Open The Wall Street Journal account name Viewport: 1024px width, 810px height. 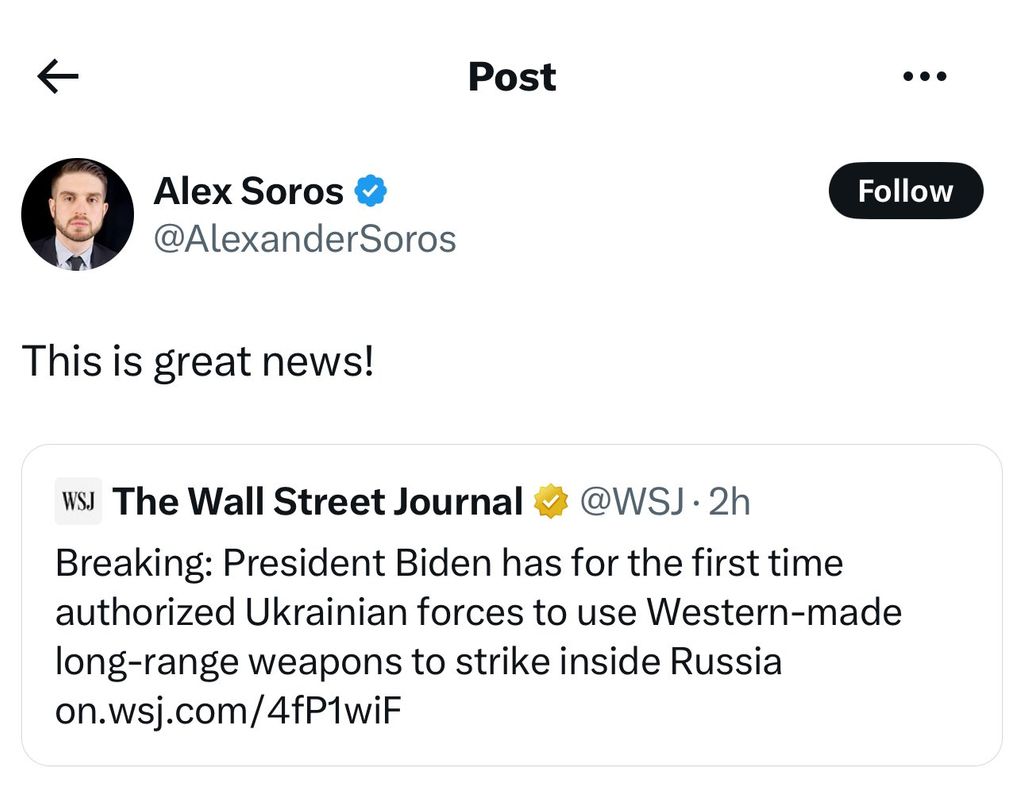pos(318,502)
